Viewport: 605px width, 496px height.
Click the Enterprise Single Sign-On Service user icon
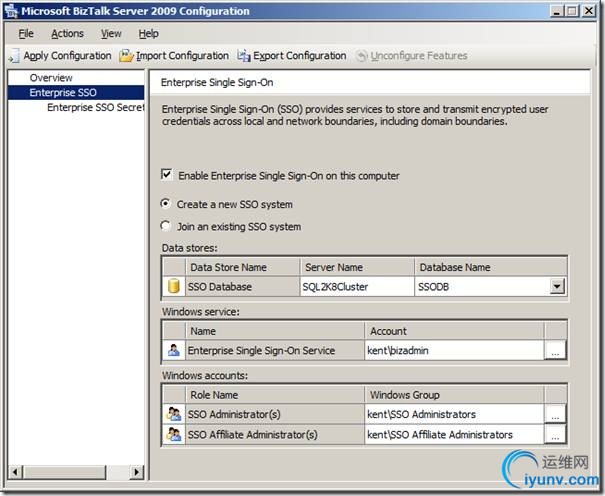coord(174,350)
